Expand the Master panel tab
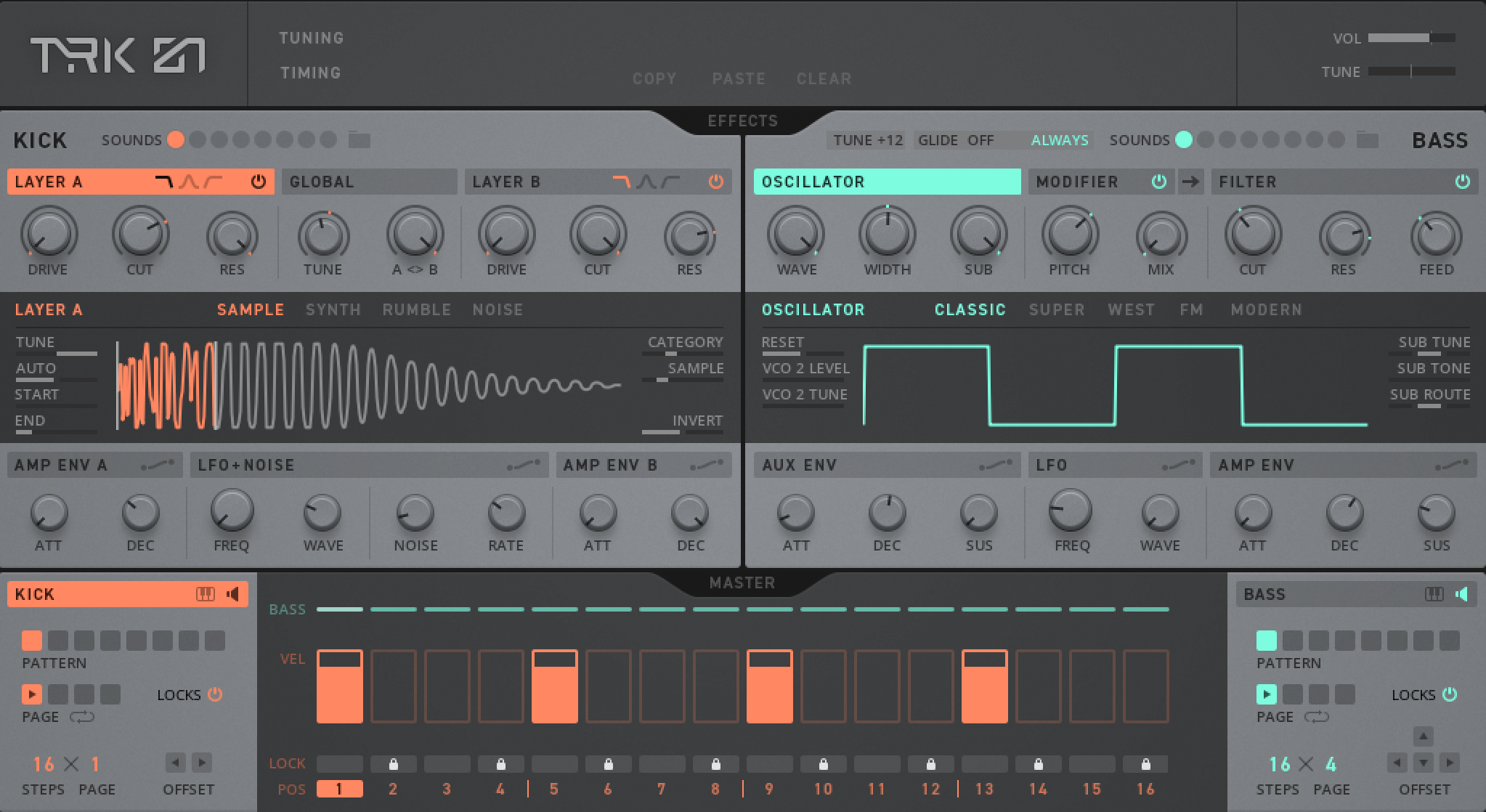Screen dimensions: 1486x812 pos(742,582)
